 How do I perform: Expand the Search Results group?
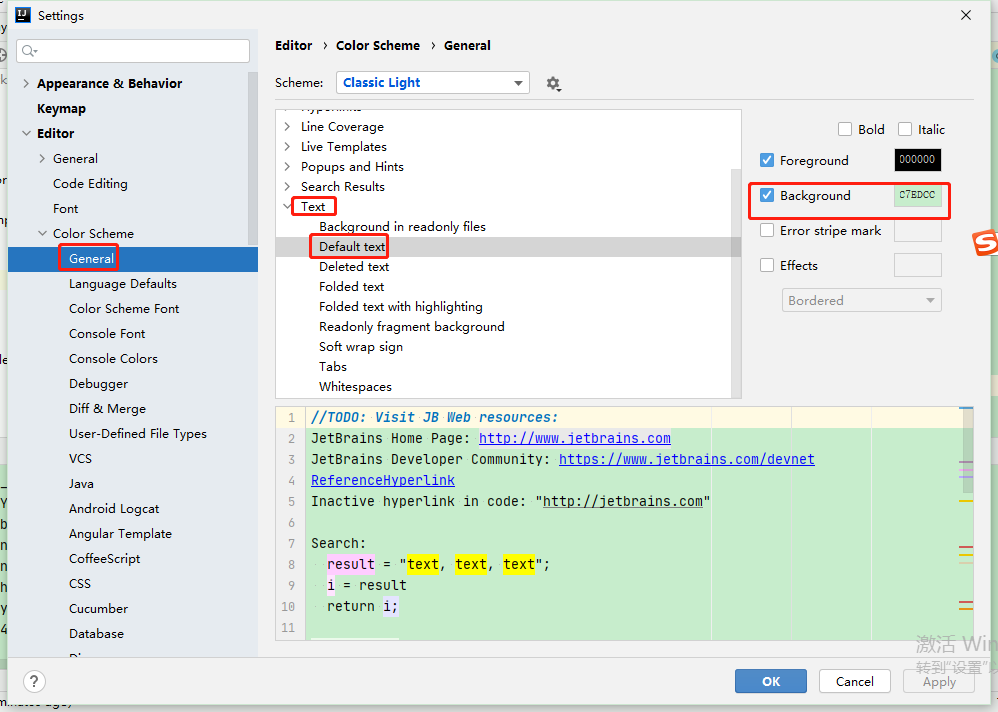coord(287,186)
